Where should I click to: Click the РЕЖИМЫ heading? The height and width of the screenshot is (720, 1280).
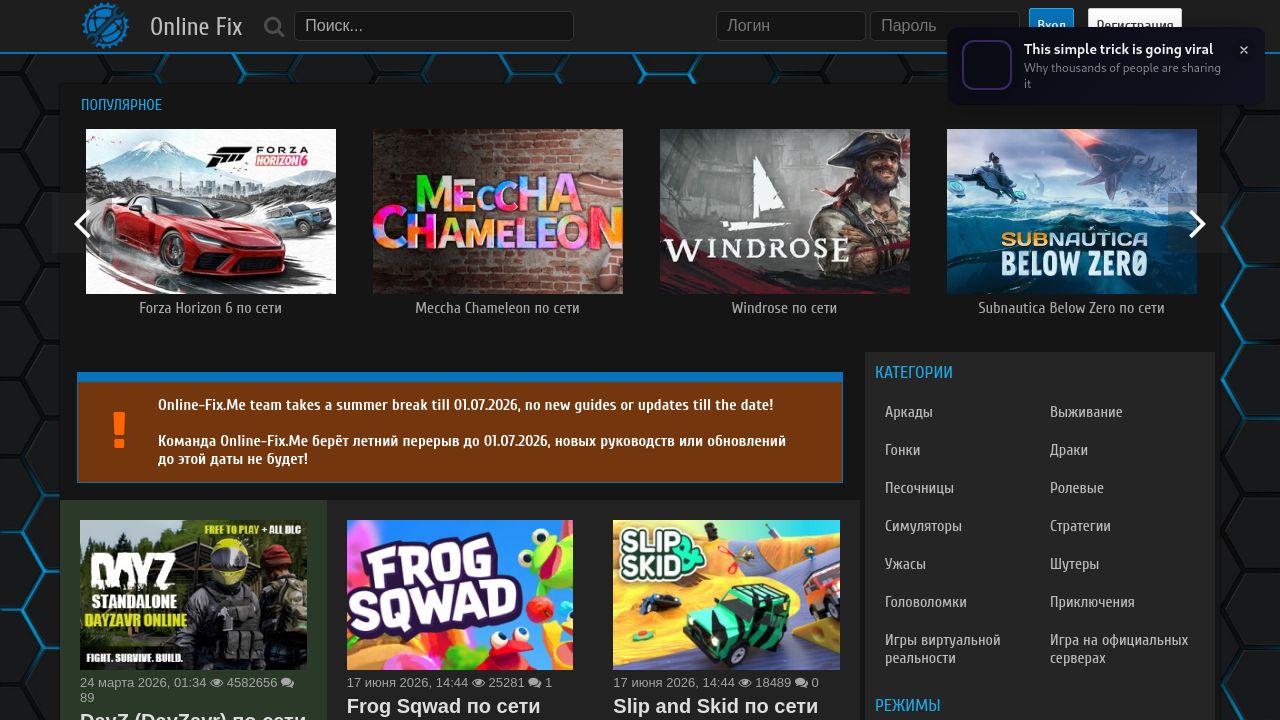pos(908,705)
